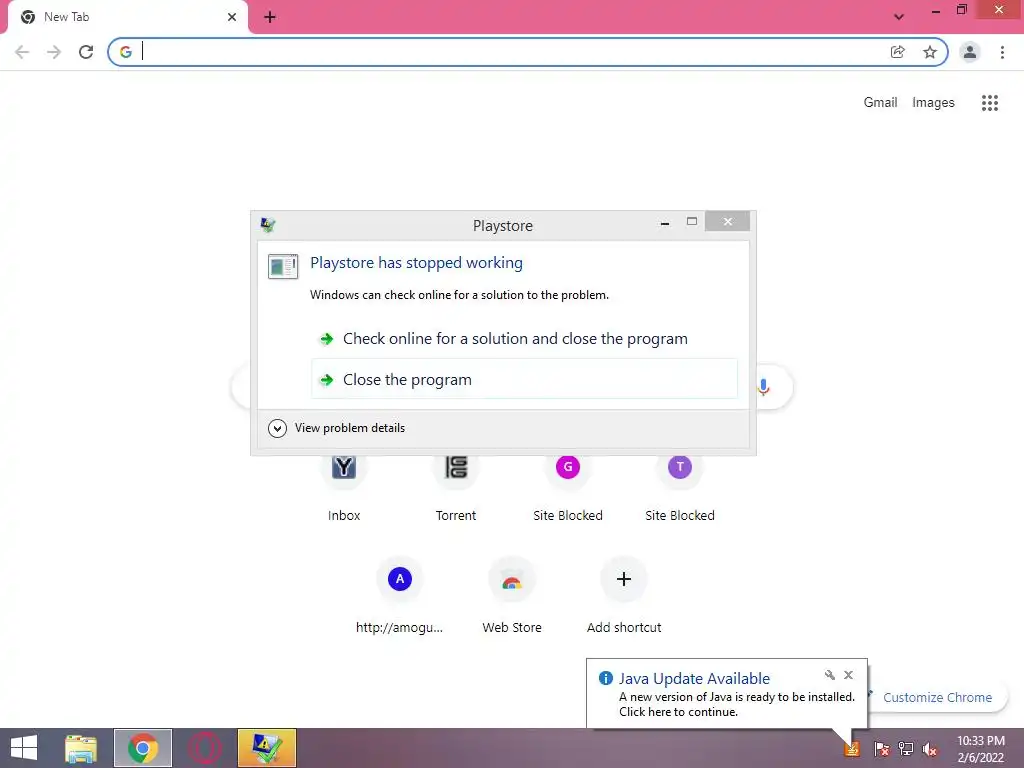Open Chrome's three-dot menu
The image size is (1024, 768).
tap(1002, 52)
